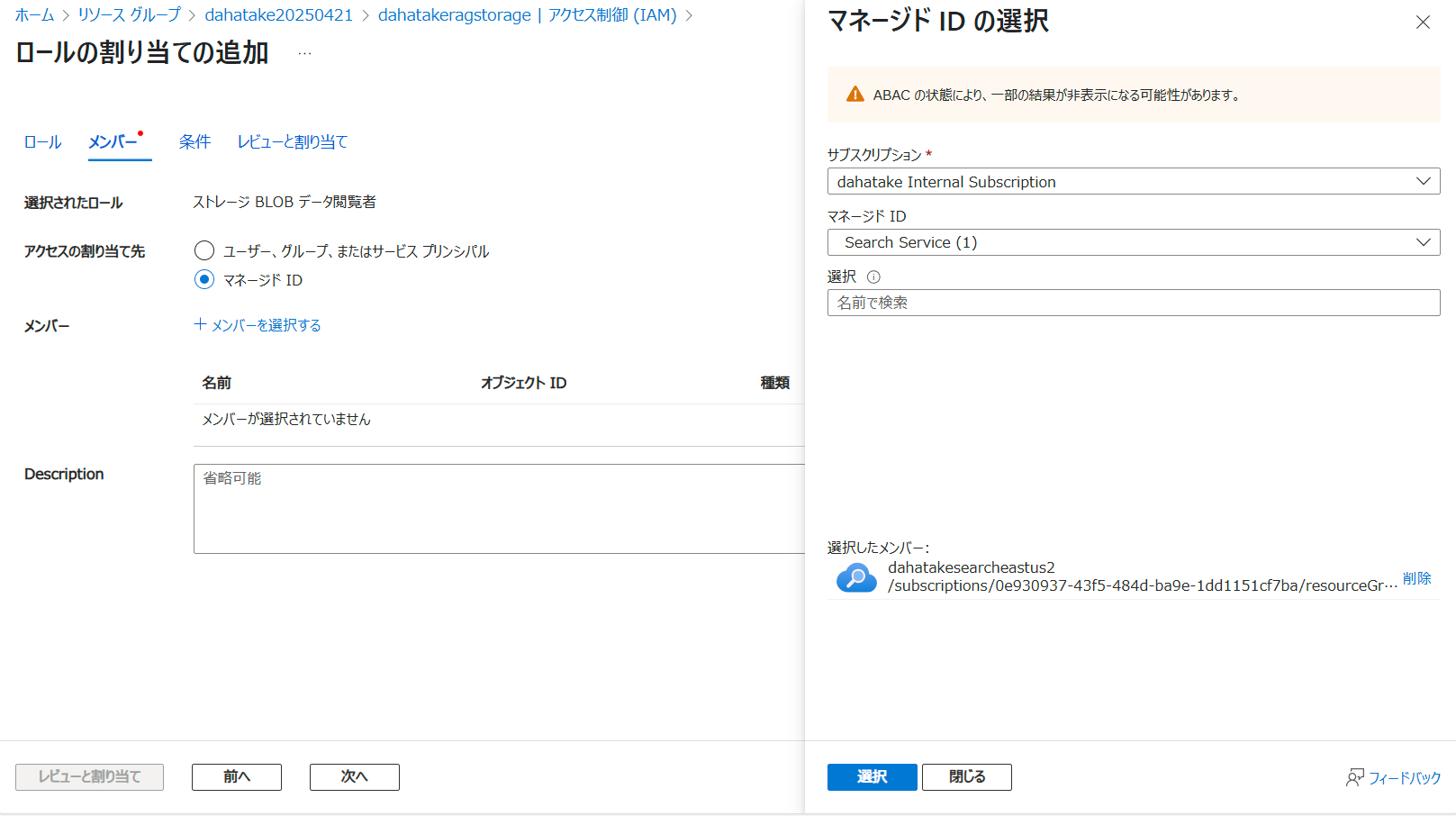Open the feedback icon at bottom right

(x=1354, y=777)
